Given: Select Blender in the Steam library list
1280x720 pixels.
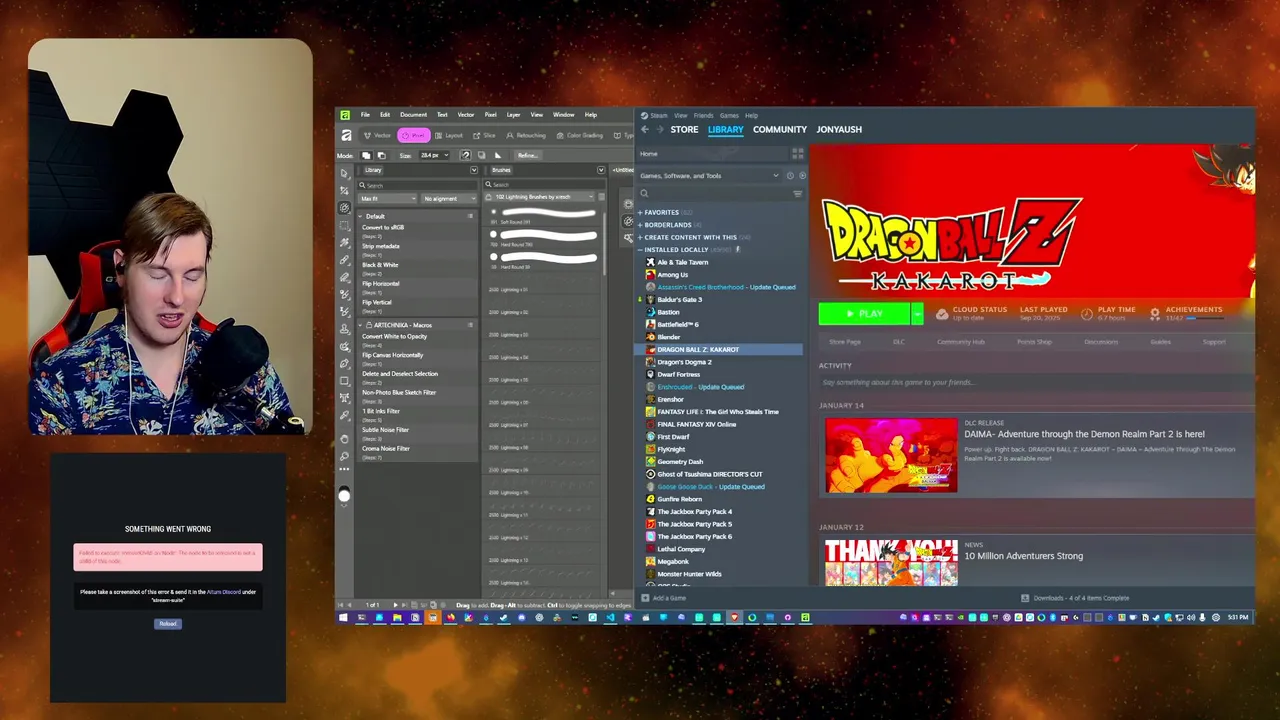Looking at the screenshot, I should coord(669,337).
